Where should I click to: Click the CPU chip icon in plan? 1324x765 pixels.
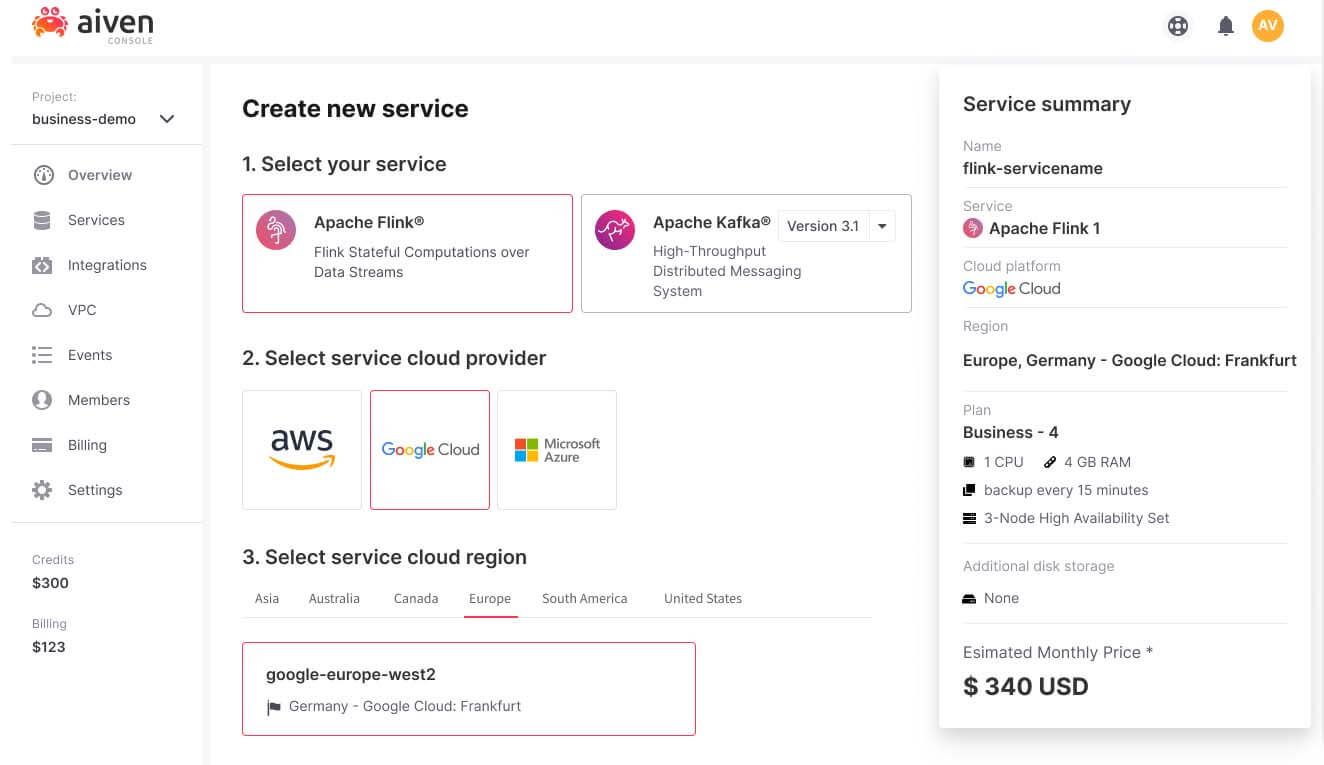point(968,462)
